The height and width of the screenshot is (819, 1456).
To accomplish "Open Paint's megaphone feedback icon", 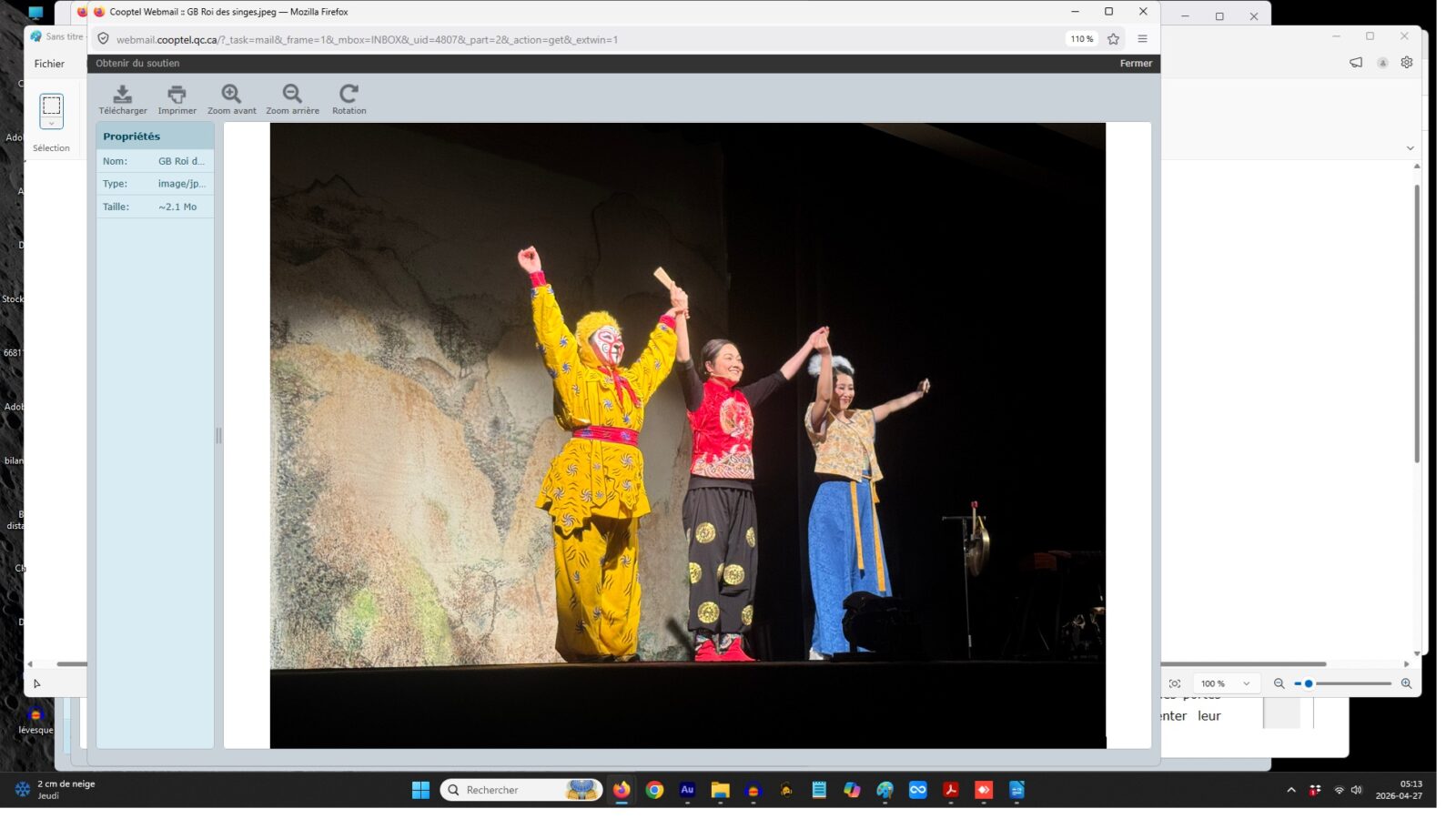I will 1356,63.
